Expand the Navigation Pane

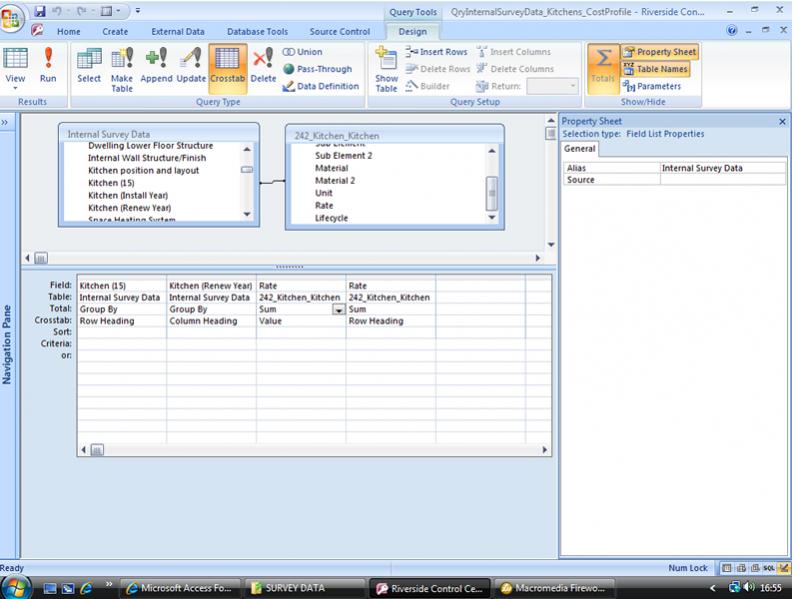click(x=6, y=122)
